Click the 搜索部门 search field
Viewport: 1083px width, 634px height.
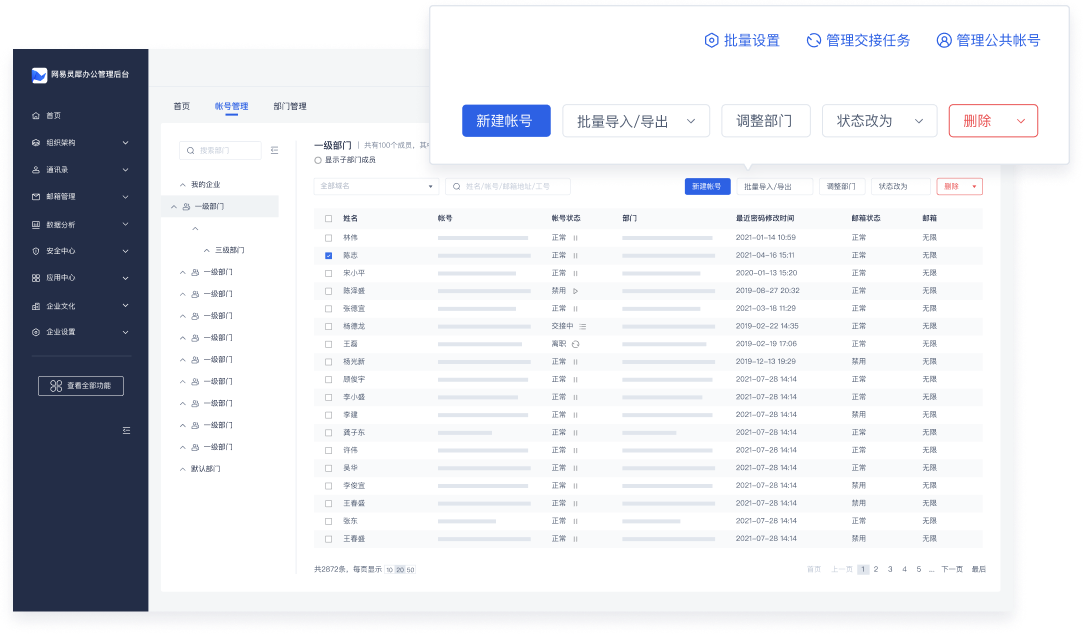pyautogui.click(x=222, y=151)
